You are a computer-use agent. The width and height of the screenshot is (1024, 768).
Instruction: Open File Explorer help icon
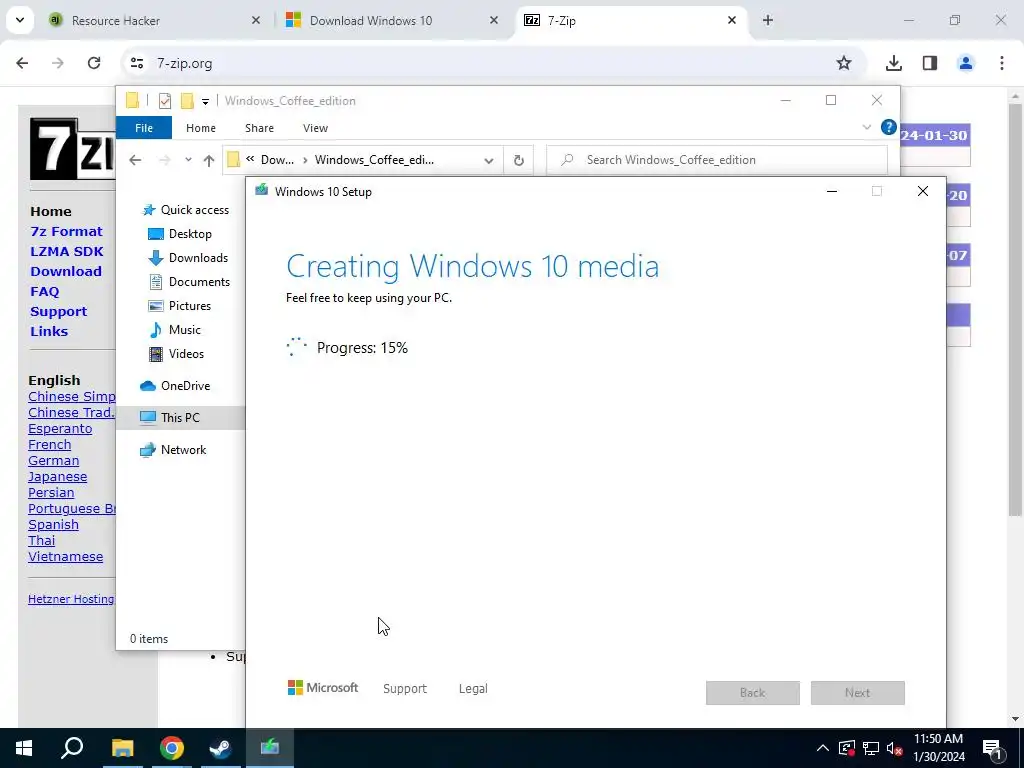[888, 127]
